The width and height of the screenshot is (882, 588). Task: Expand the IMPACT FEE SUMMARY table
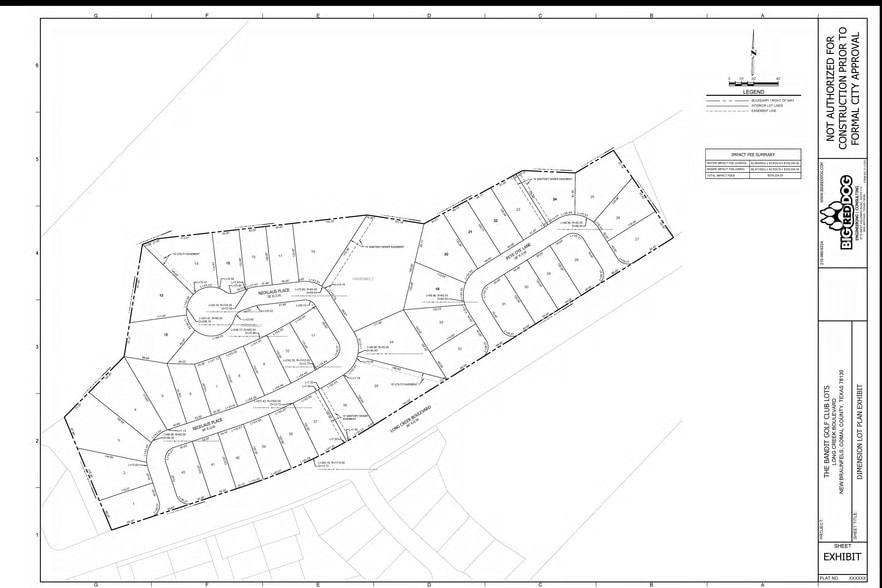(753, 153)
